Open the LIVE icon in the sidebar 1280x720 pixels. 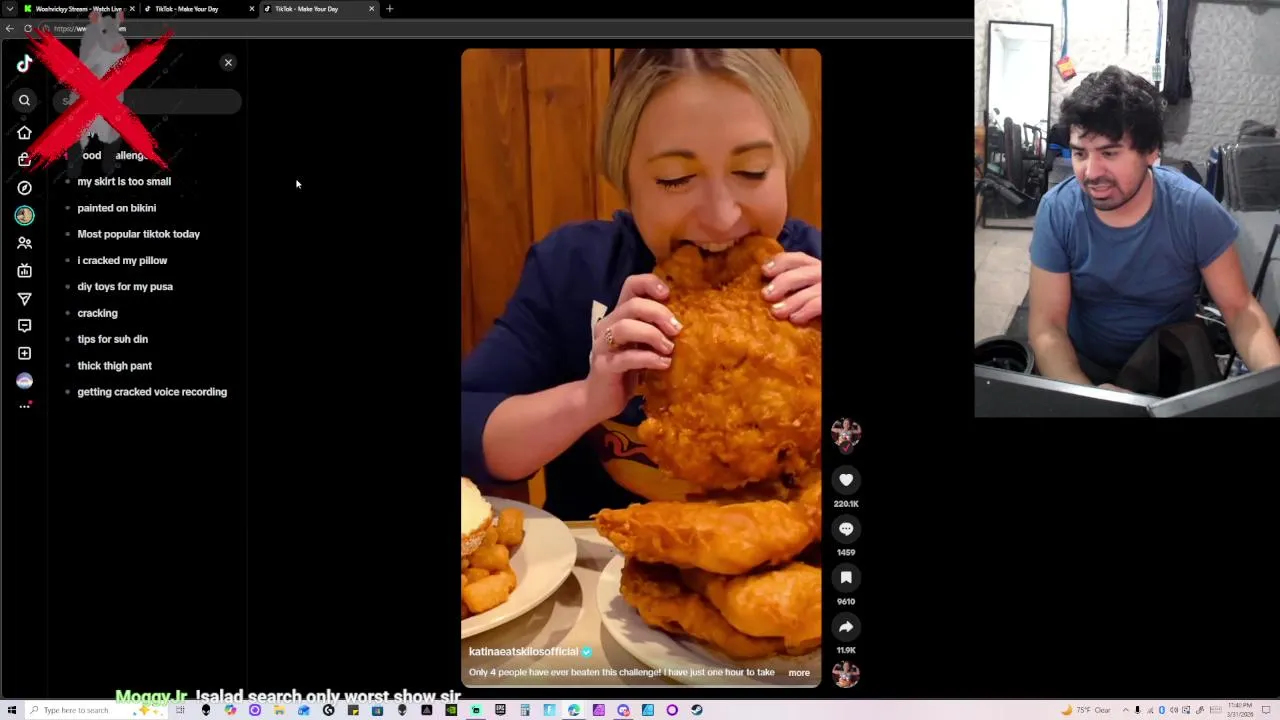tap(24, 271)
